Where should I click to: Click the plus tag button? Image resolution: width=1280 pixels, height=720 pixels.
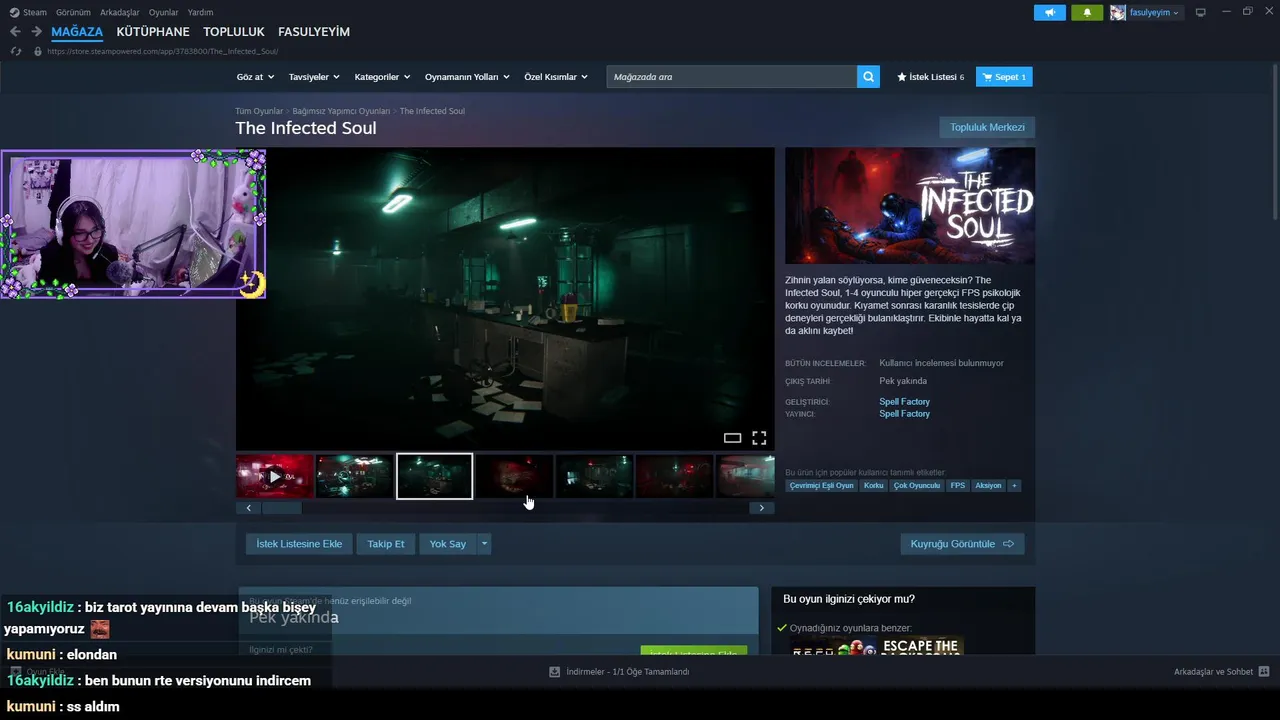[1014, 485]
